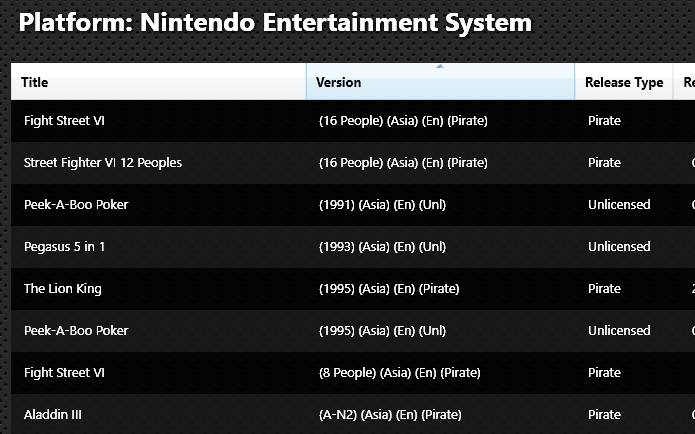Click Pirate in the 8 People Fight Street row
The image size is (695, 434).
604,372
